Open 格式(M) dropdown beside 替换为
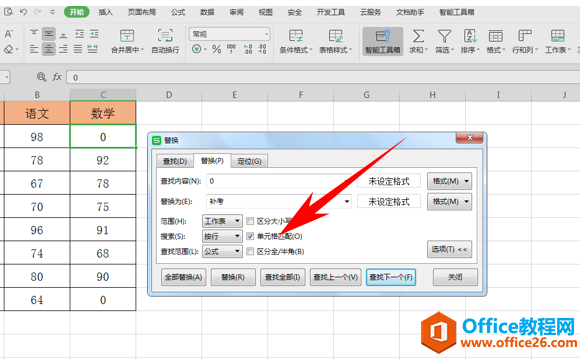 pos(450,201)
